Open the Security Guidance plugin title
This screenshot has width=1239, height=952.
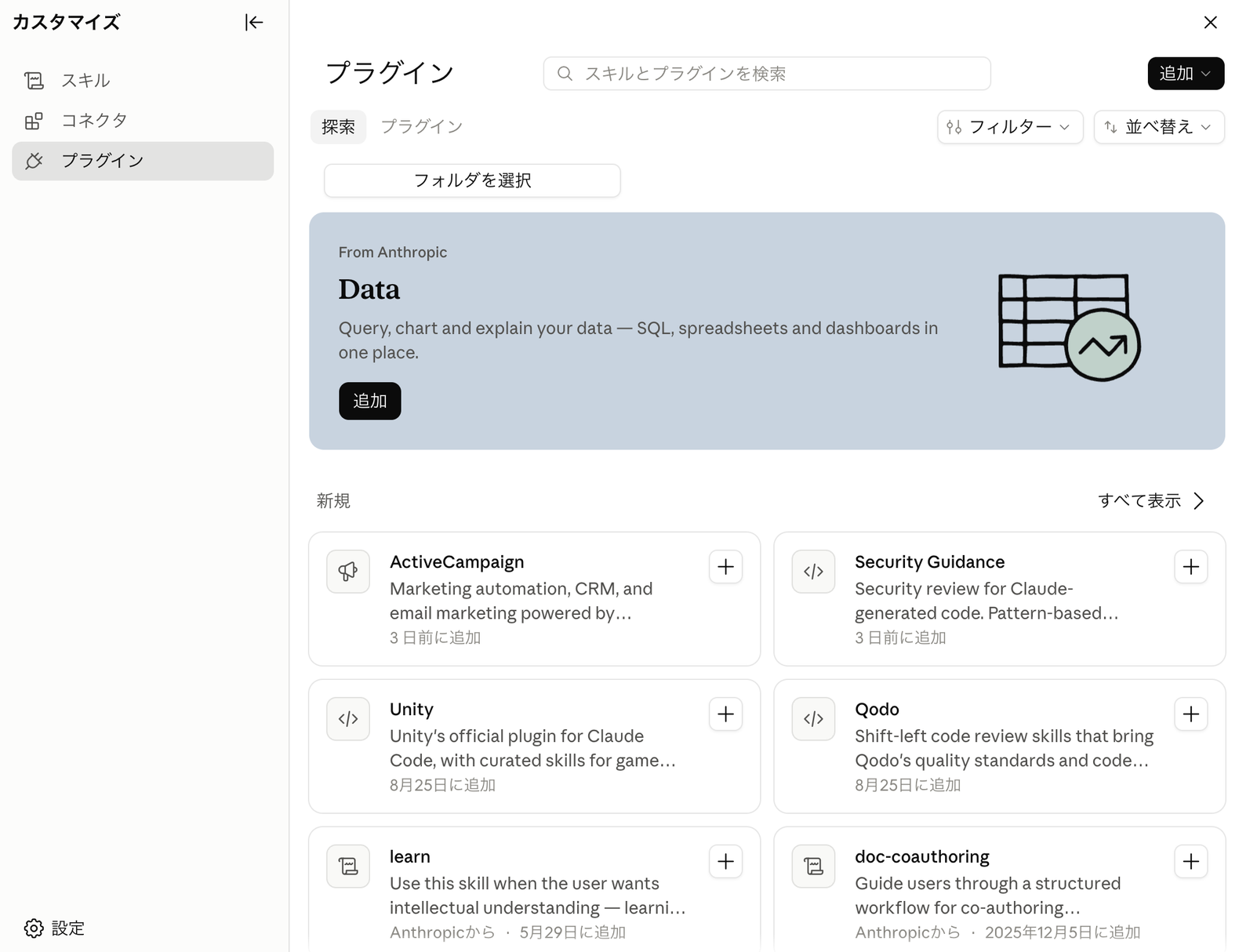click(x=929, y=562)
